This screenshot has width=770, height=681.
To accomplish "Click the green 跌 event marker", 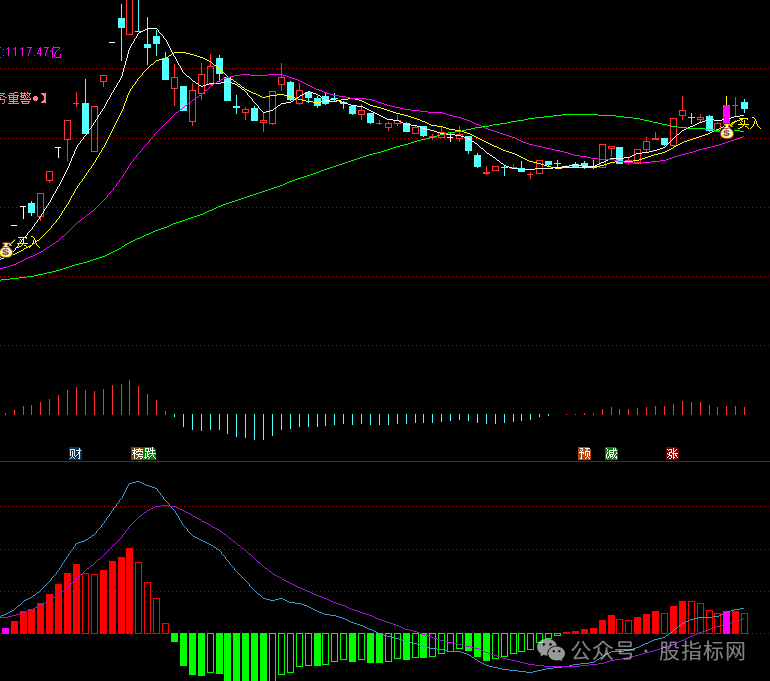I will pyautogui.click(x=150, y=453).
